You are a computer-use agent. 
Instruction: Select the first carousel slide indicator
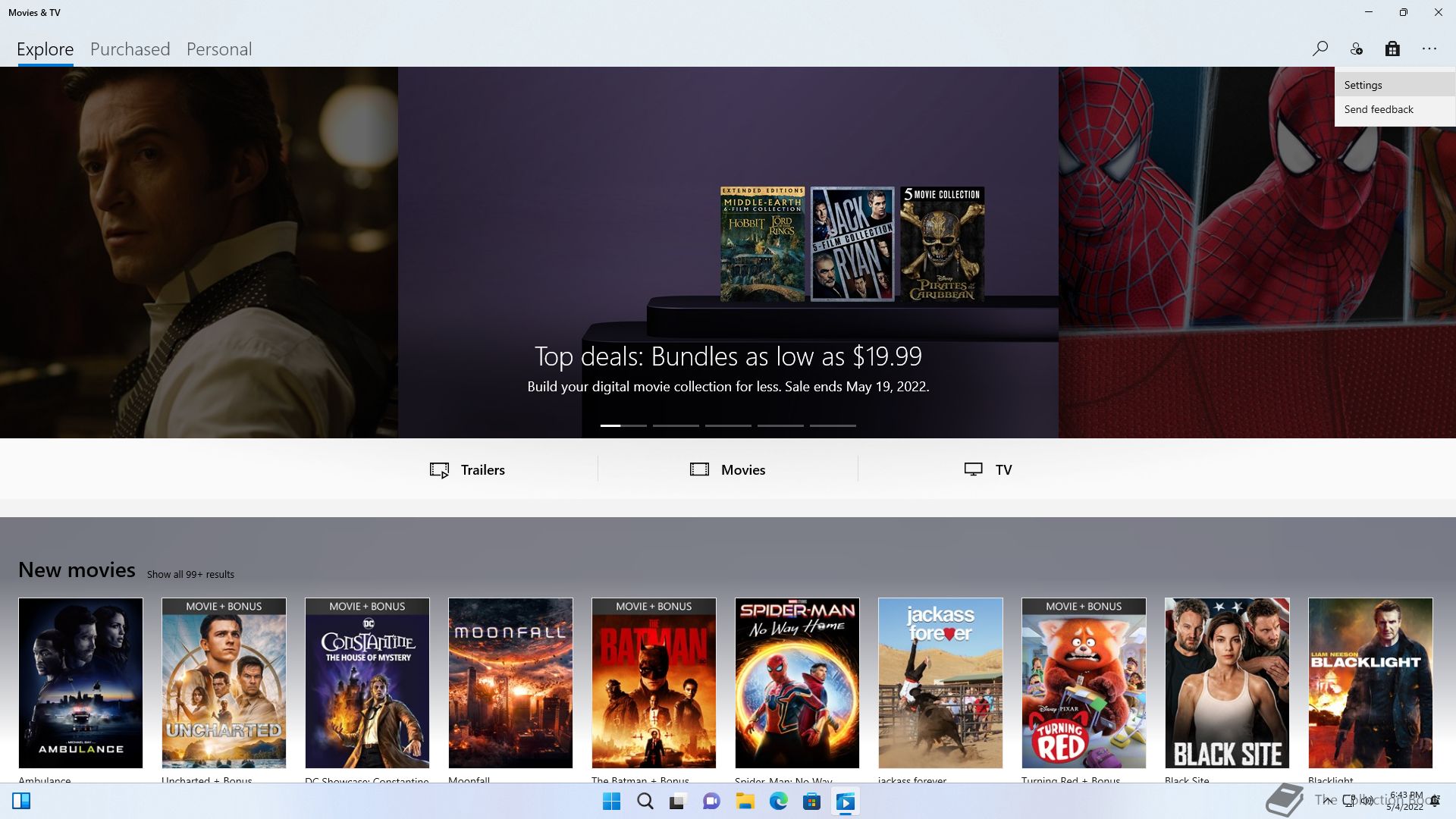623,425
